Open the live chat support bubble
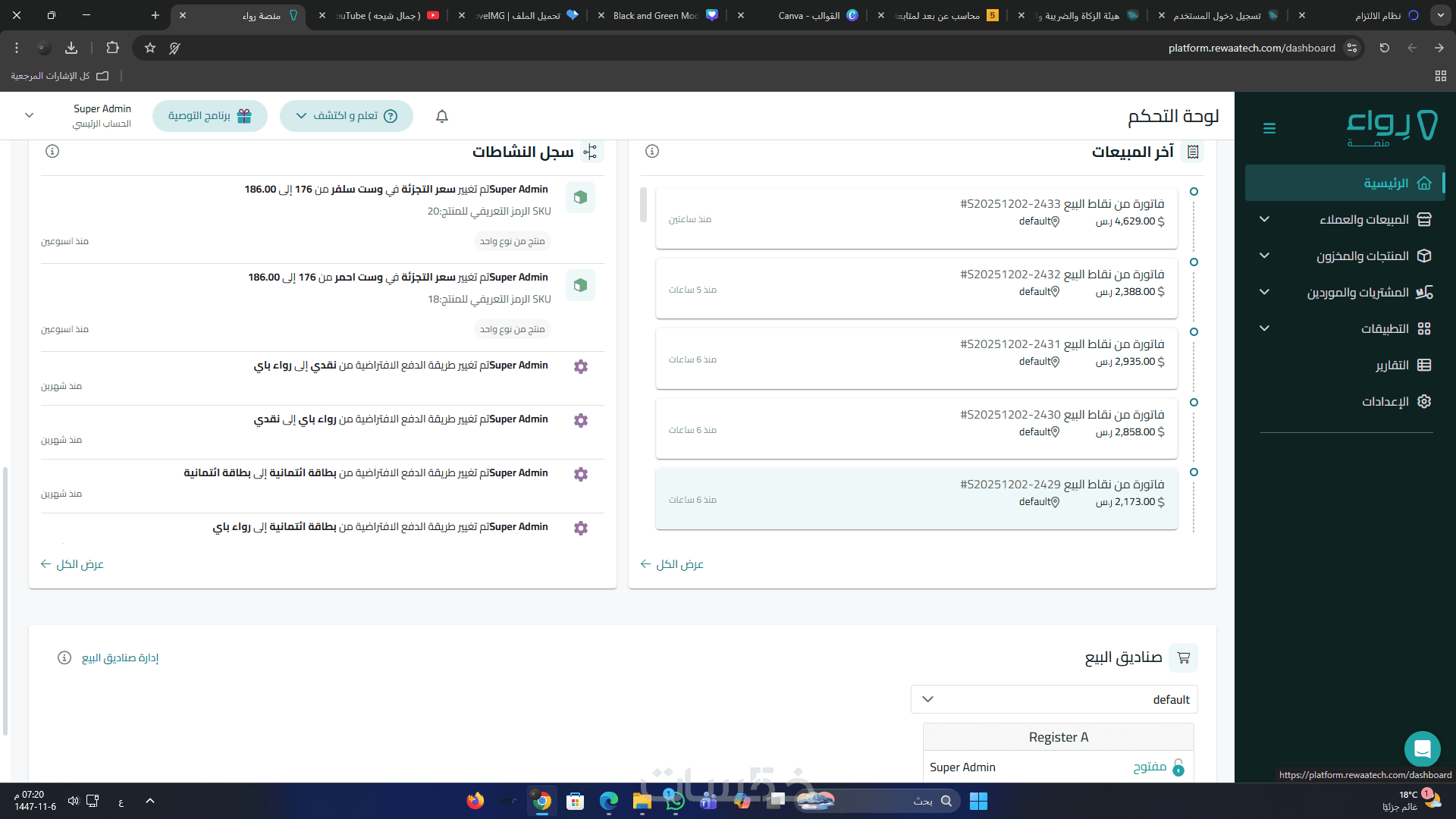This screenshot has height=819, width=1456. [1422, 749]
